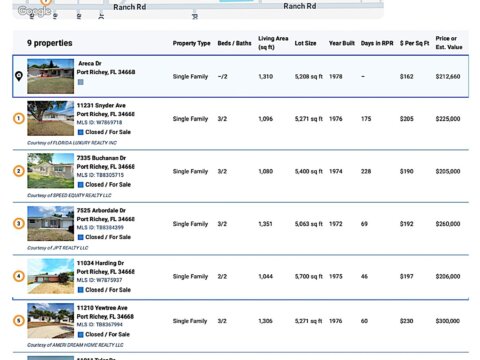Click the MLS ID under 11034 Harding Dr
480x360 pixels.
coord(99,280)
